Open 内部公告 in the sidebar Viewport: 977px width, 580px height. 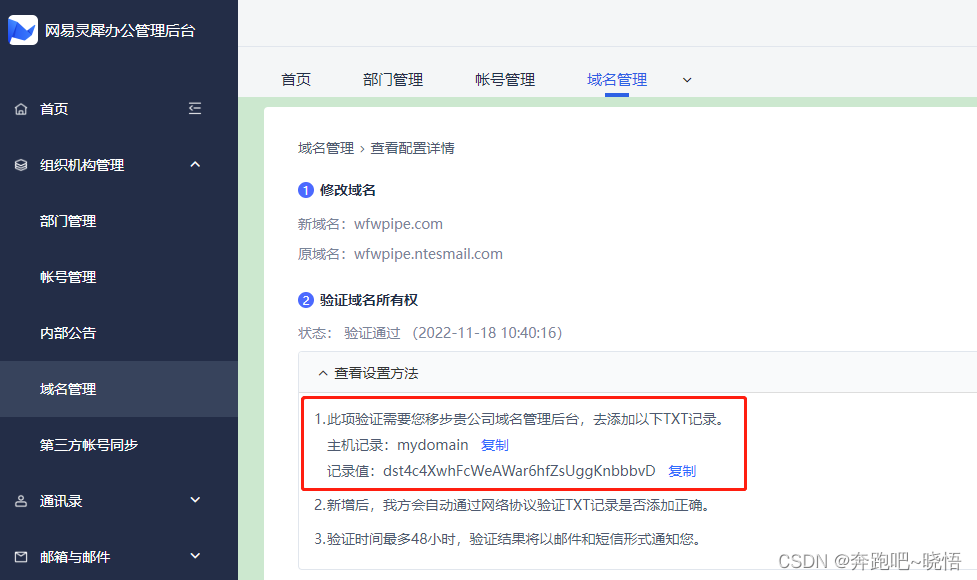(x=68, y=333)
